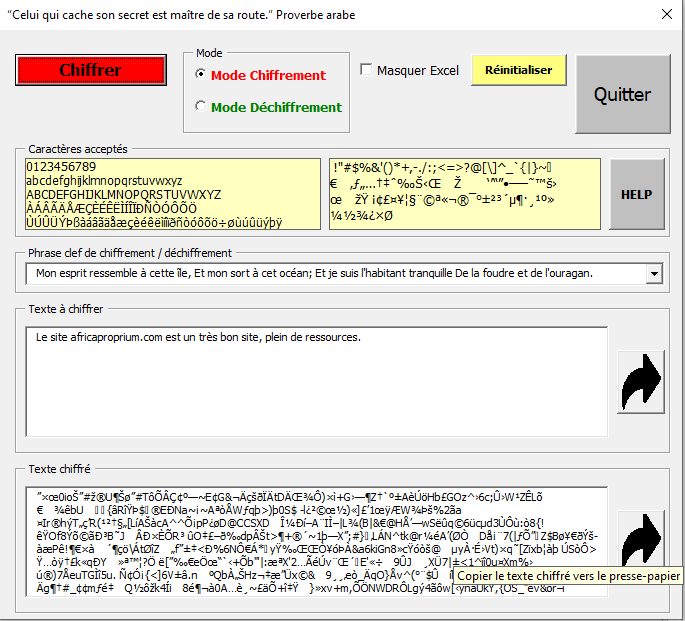Click inside the phrase clef text field
Viewport: 685px width, 621px height.
tap(330, 273)
